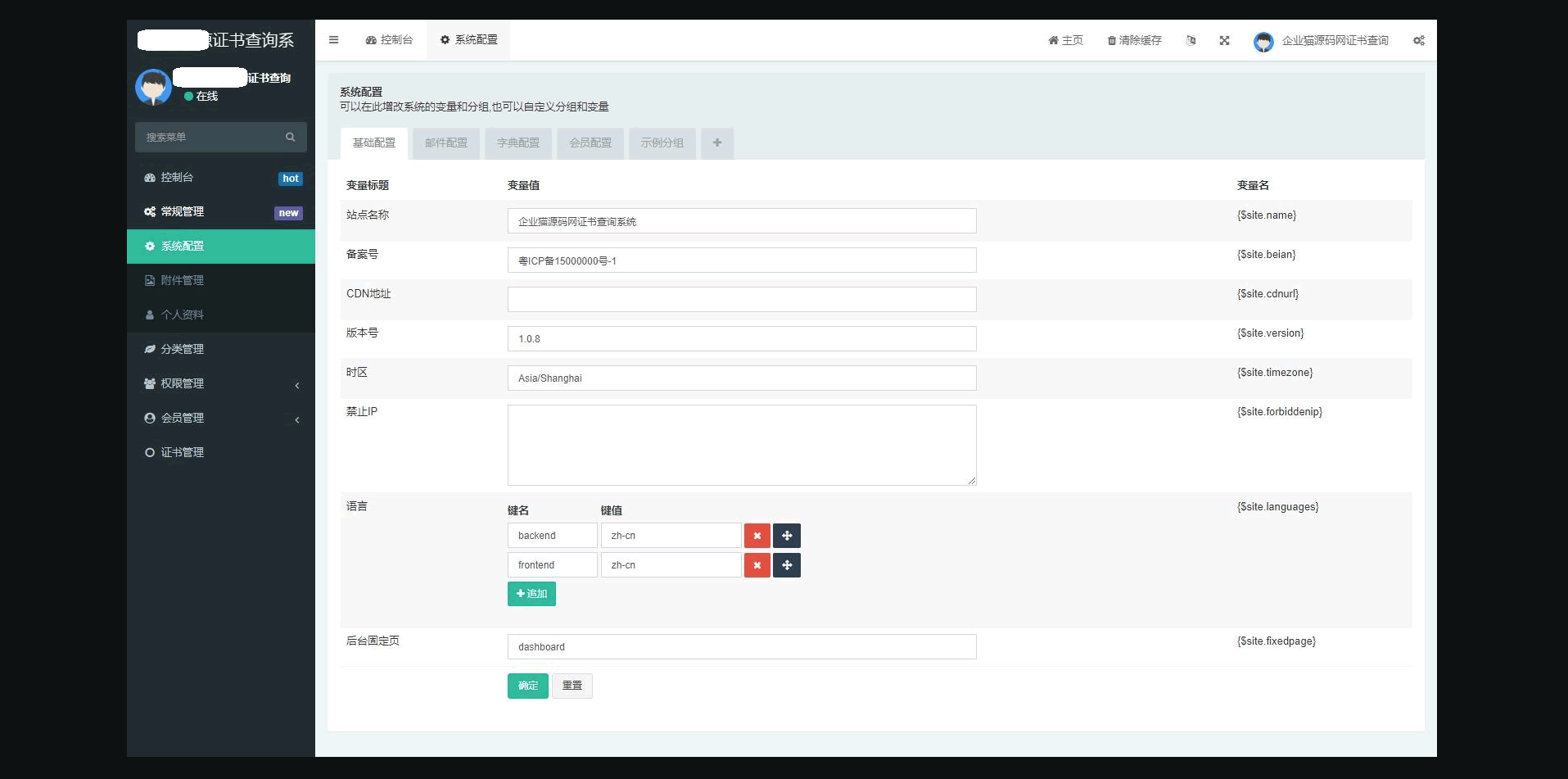
Task: Click into the CDN地址 input field
Action: click(x=741, y=300)
